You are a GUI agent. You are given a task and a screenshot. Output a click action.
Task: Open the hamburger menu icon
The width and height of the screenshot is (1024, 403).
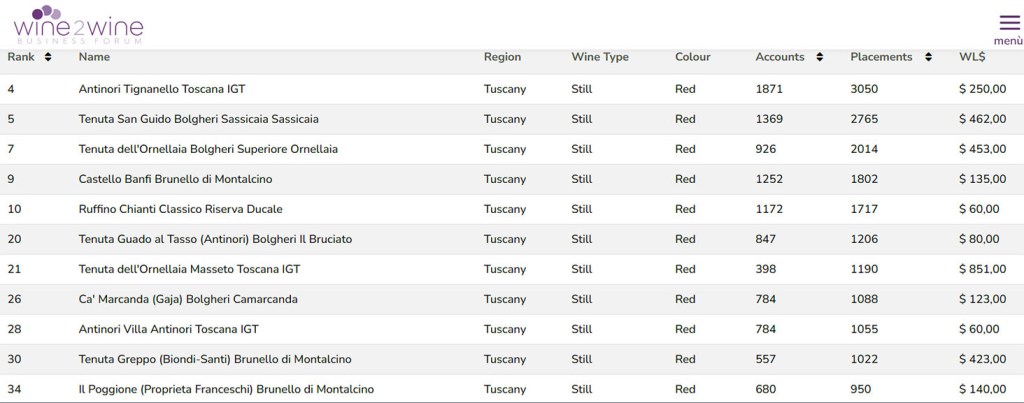1008,23
